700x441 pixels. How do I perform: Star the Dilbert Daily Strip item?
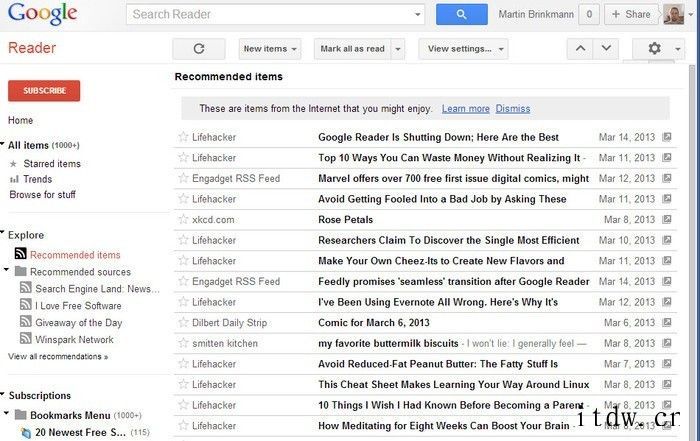(x=183, y=322)
